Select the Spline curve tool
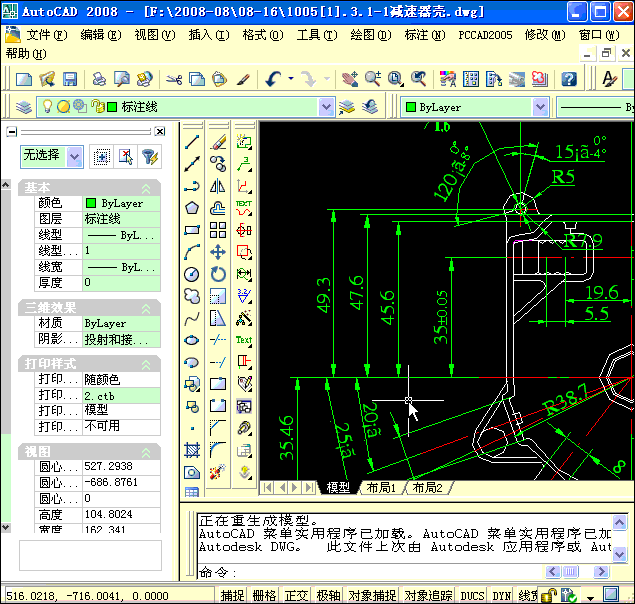The image size is (635, 604). (x=192, y=318)
